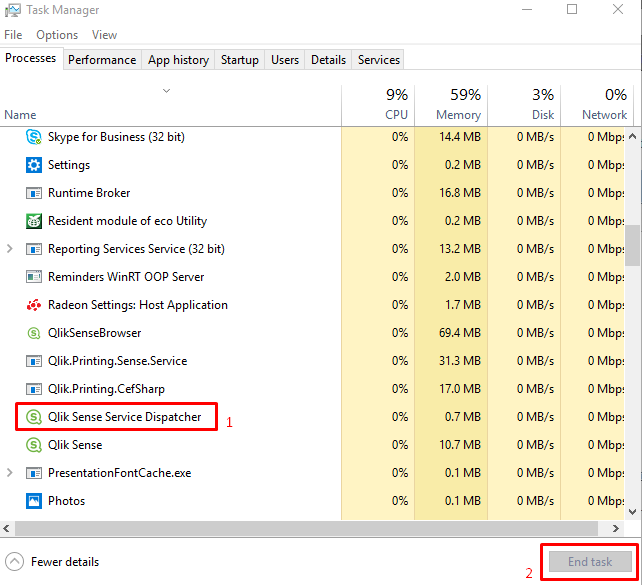This screenshot has height=585, width=642.
Task: Click the Photos app process icon
Action: point(33,501)
